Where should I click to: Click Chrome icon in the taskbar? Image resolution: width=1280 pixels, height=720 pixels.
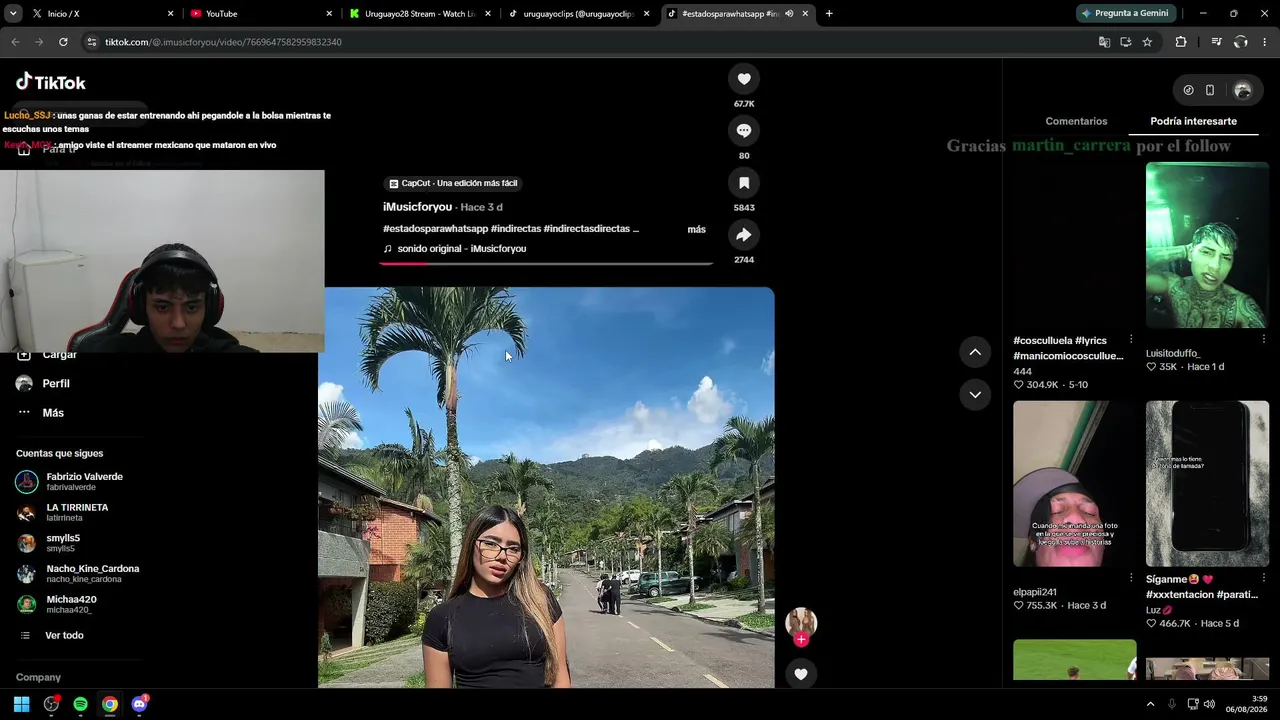point(110,704)
